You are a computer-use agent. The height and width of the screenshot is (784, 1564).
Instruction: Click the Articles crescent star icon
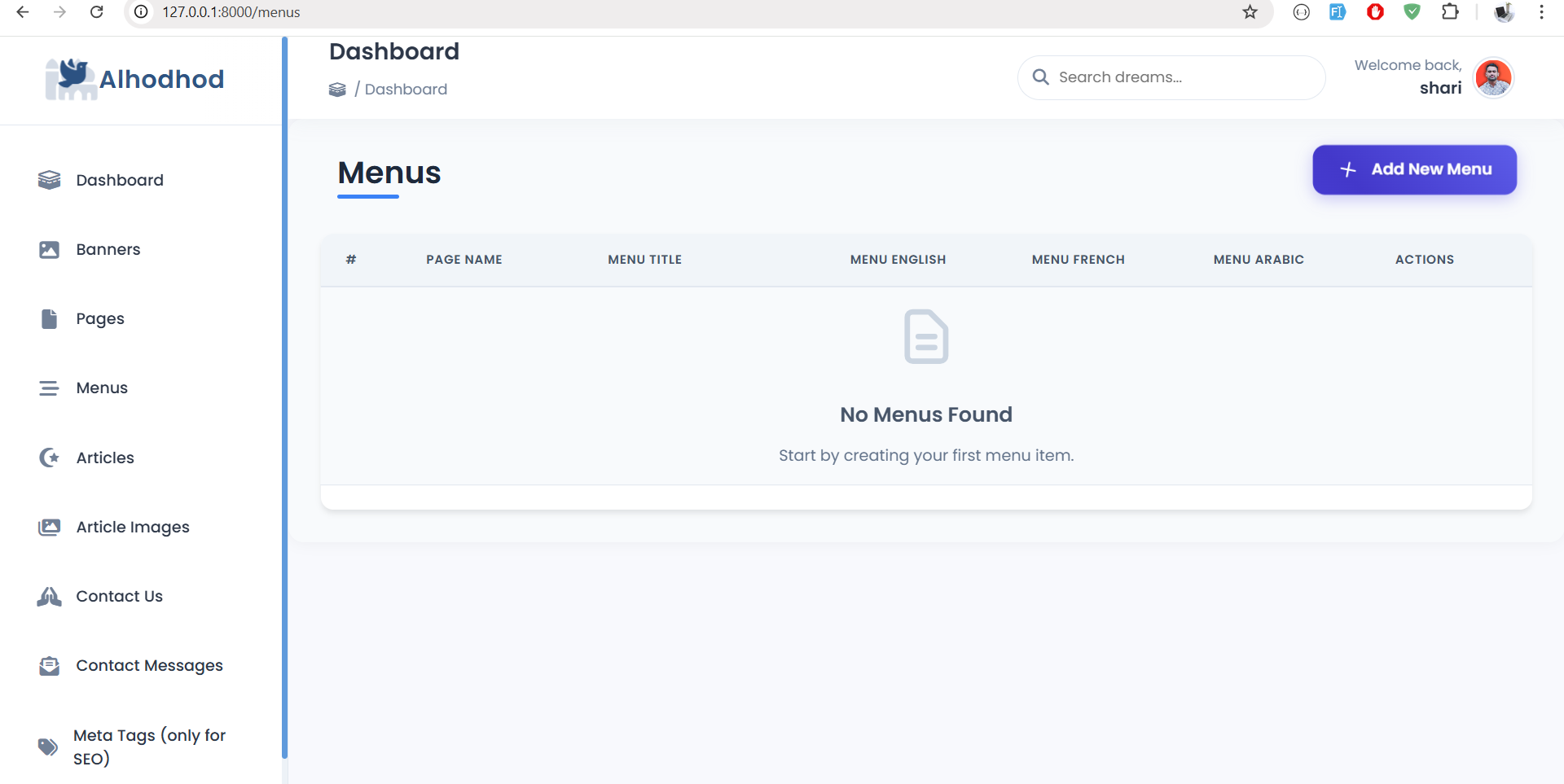point(49,458)
